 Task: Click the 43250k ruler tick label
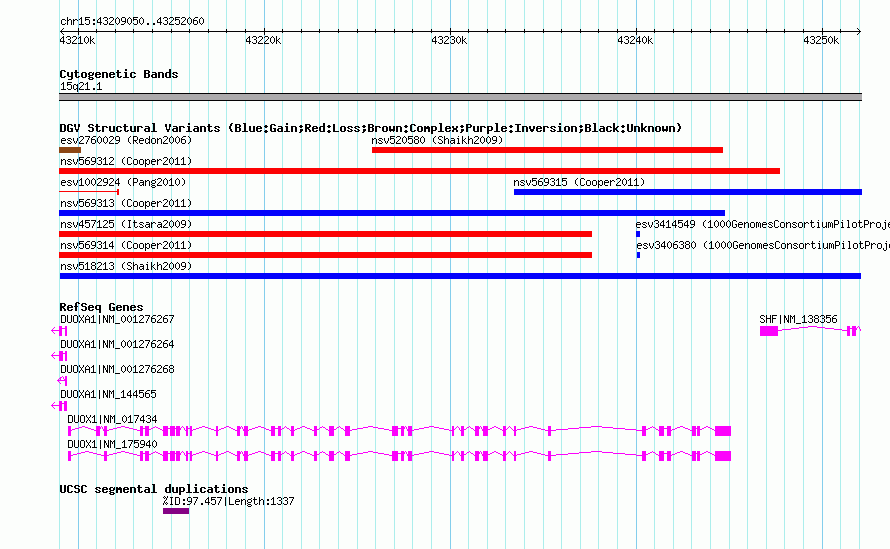pyautogui.click(x=821, y=40)
